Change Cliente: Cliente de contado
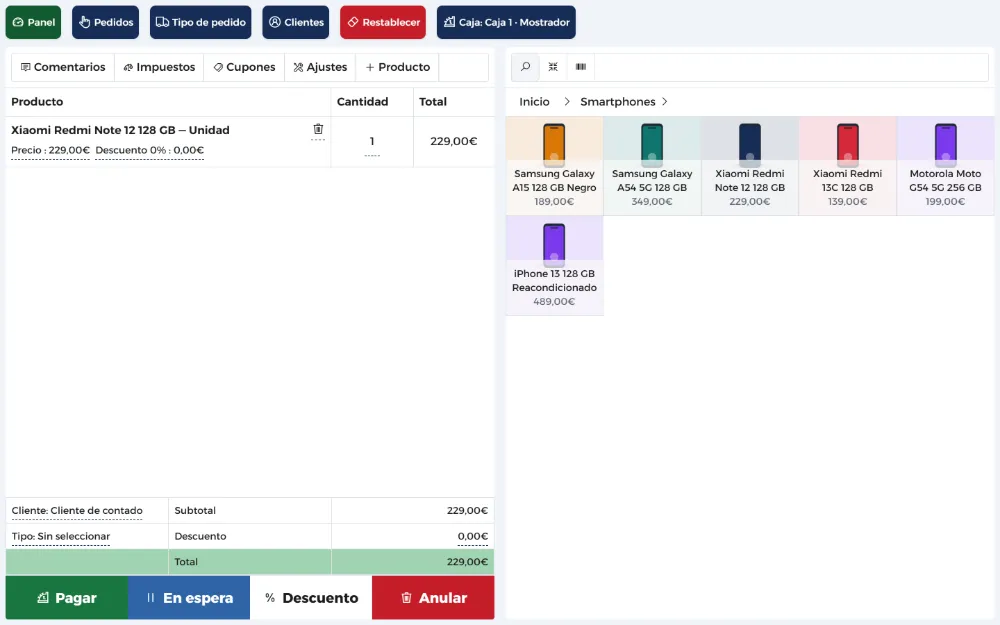Screen dimensions: 1000x625 77,511
